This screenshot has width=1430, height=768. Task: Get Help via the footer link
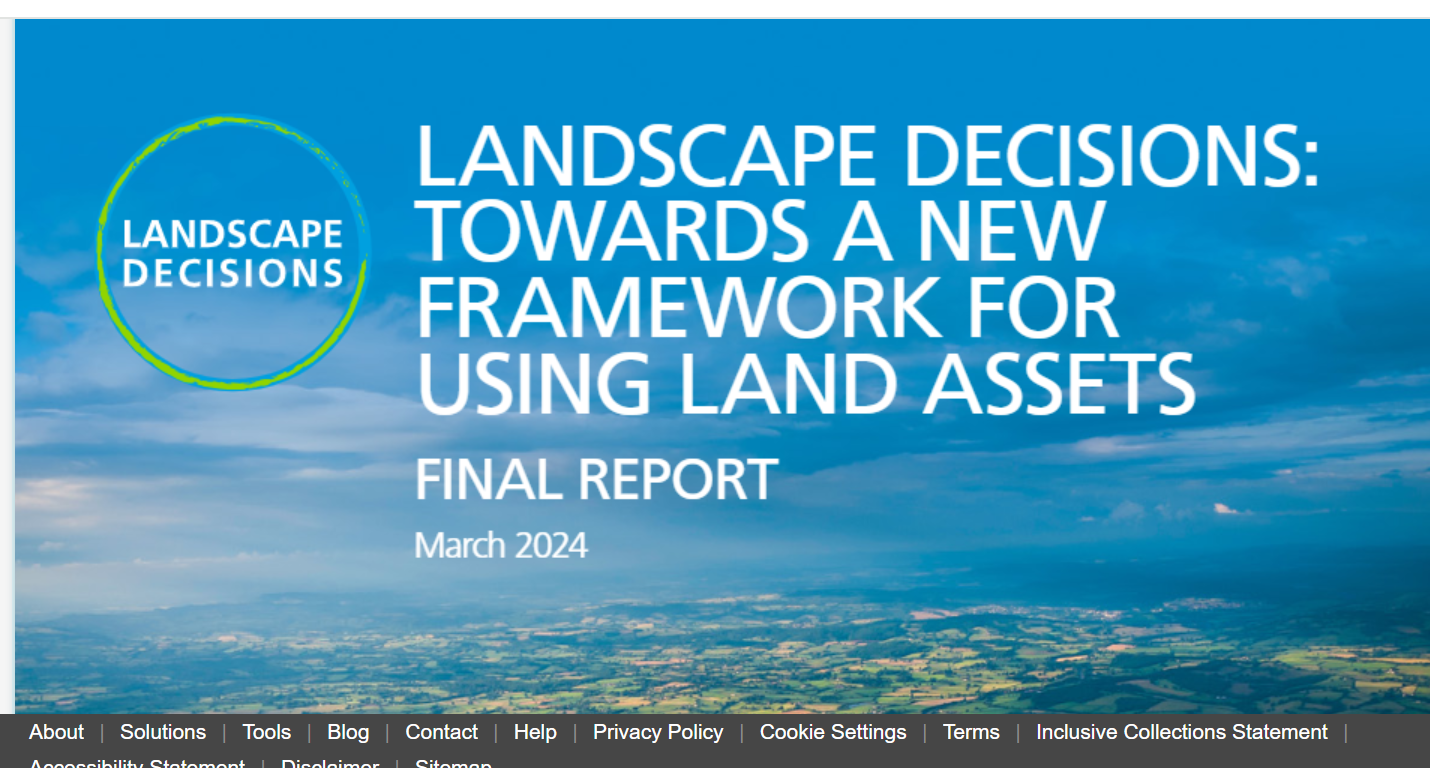535,732
